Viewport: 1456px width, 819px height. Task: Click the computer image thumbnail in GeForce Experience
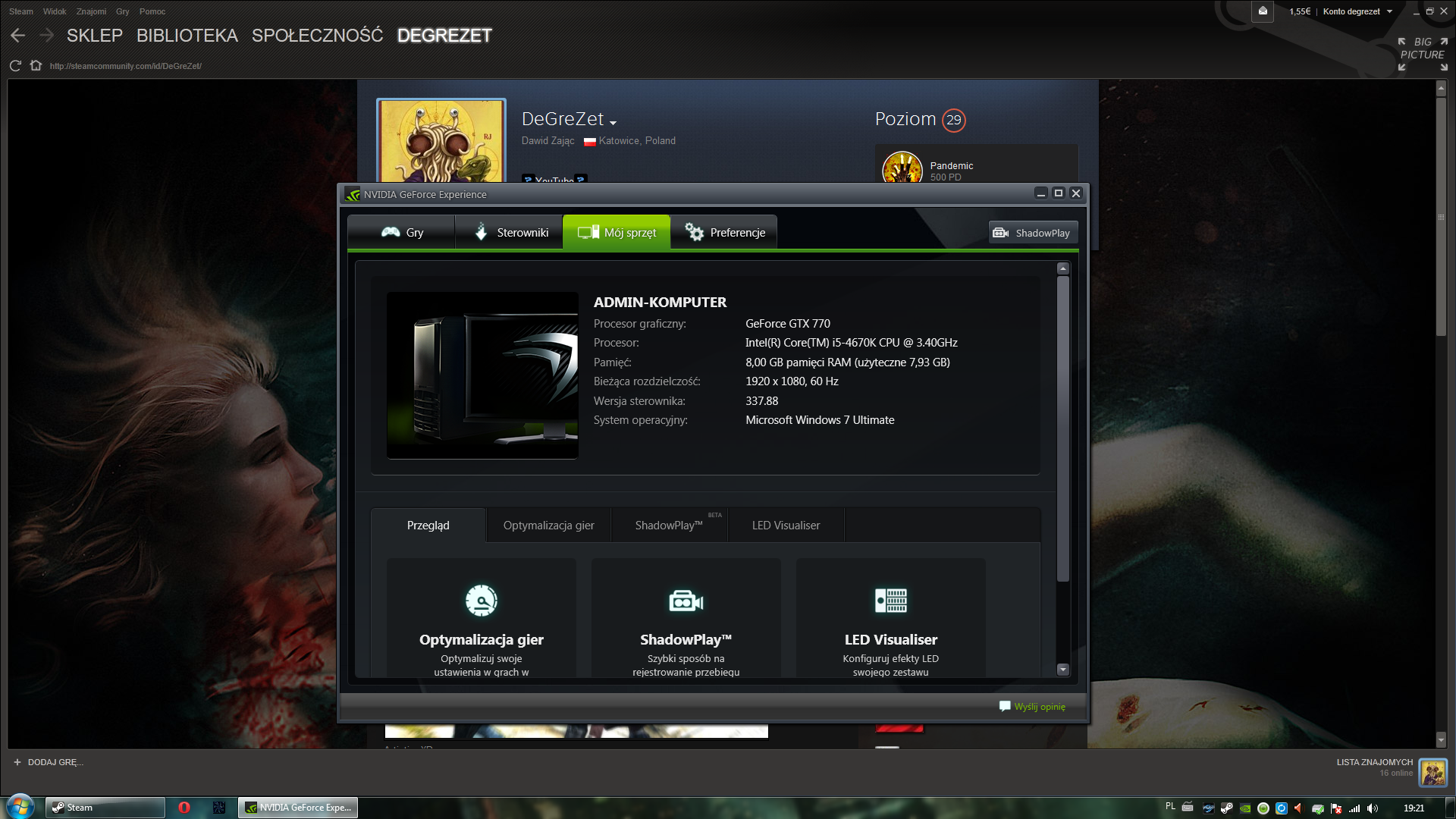(x=482, y=375)
